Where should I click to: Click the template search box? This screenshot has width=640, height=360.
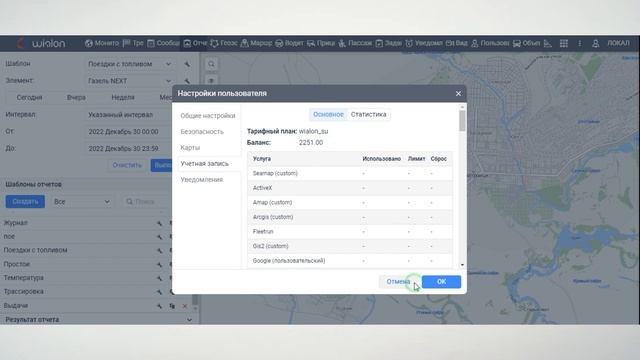point(147,202)
